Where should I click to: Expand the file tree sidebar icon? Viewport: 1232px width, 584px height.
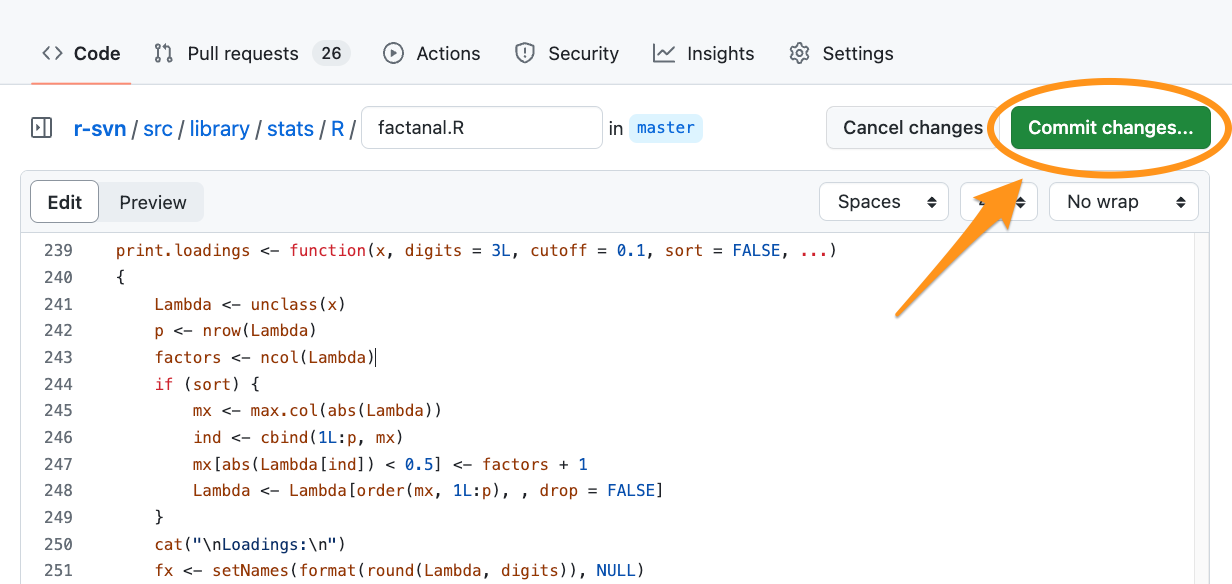(41, 128)
